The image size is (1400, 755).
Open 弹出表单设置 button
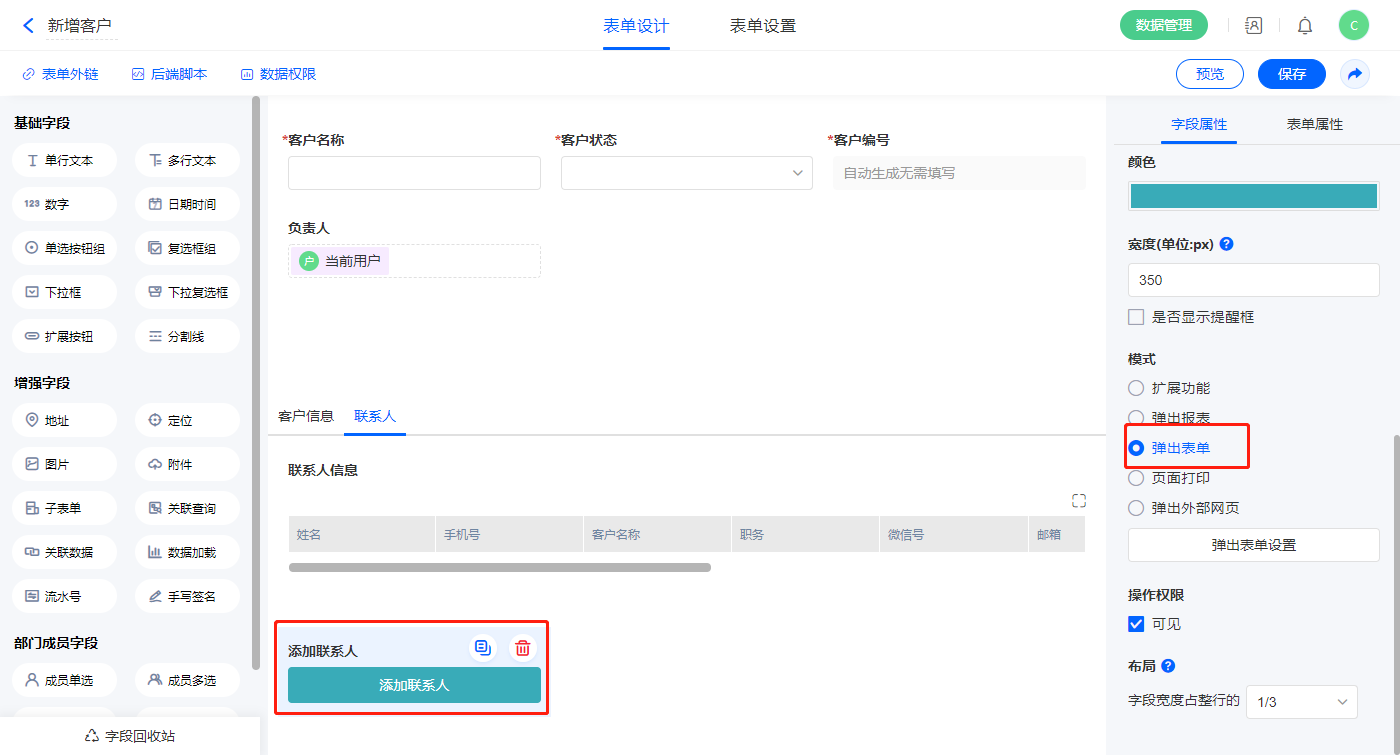[1253, 545]
